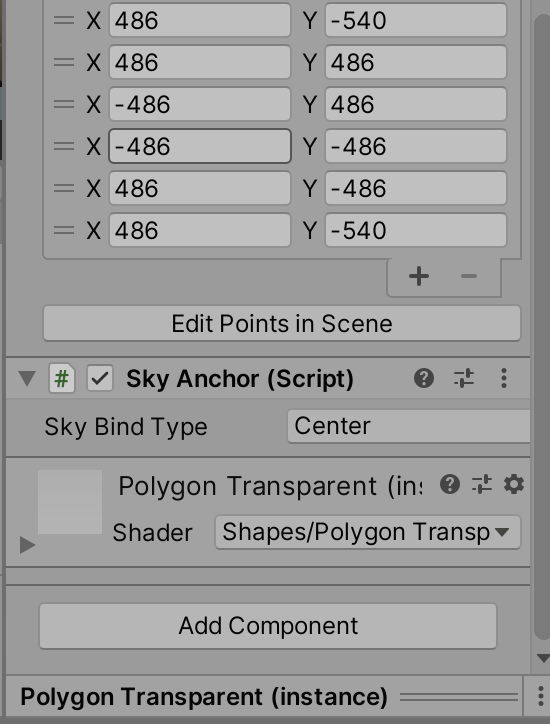This screenshot has width=550, height=724.
Task: Open Polygon Transparent material help icon
Action: point(449,484)
